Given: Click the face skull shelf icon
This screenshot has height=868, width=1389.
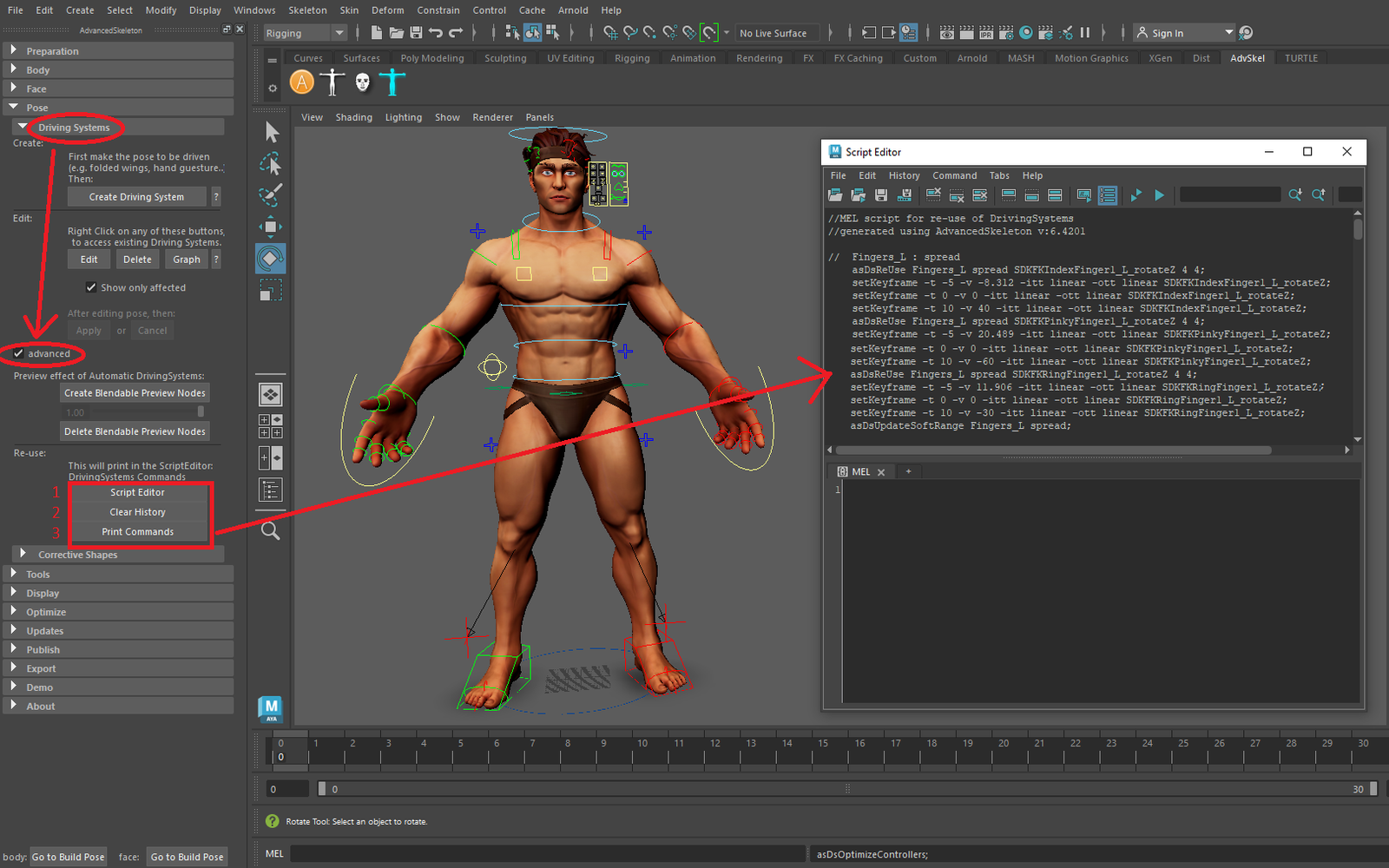Looking at the screenshot, I should pos(363,82).
